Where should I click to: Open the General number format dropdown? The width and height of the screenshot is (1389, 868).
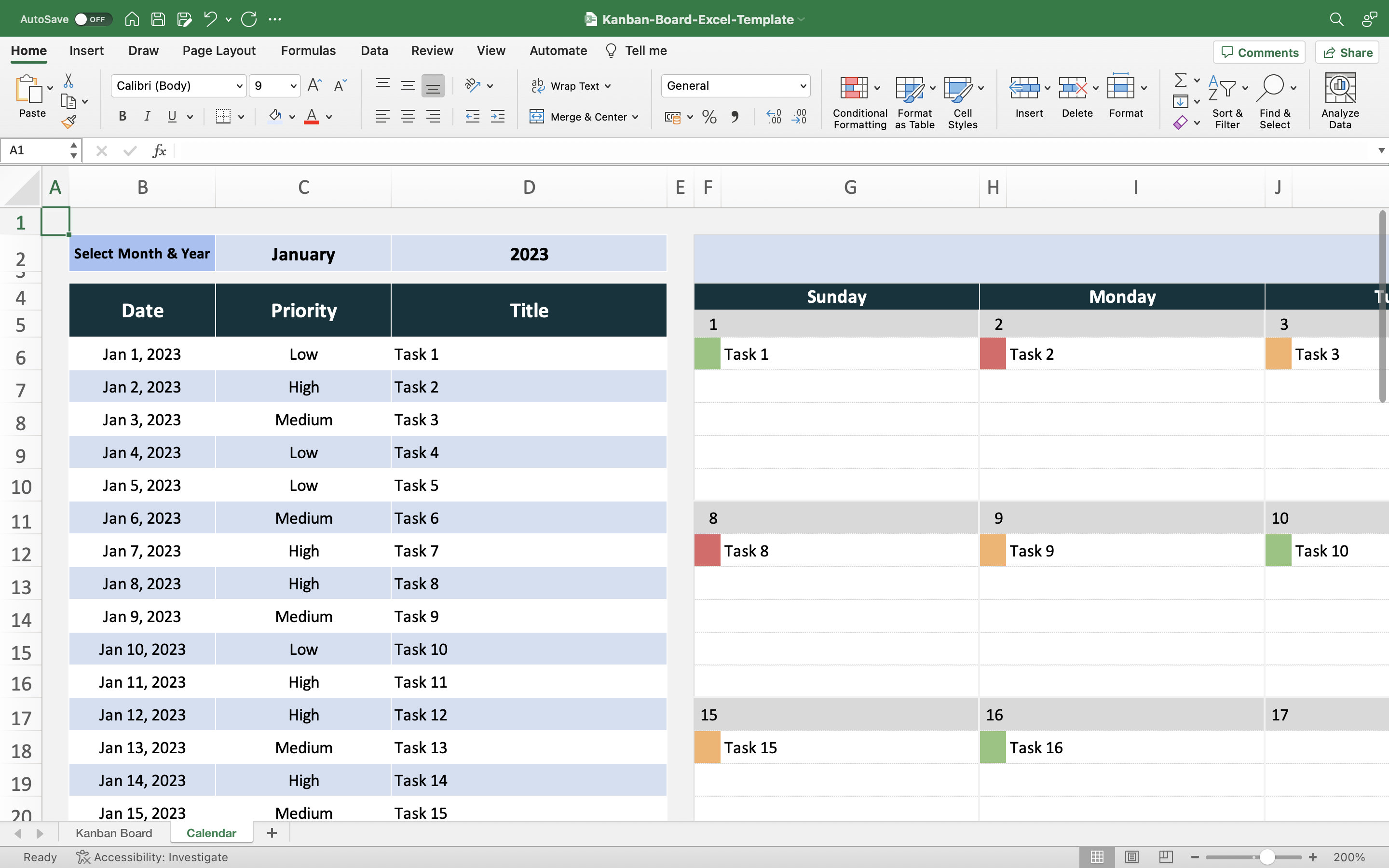[x=803, y=85]
